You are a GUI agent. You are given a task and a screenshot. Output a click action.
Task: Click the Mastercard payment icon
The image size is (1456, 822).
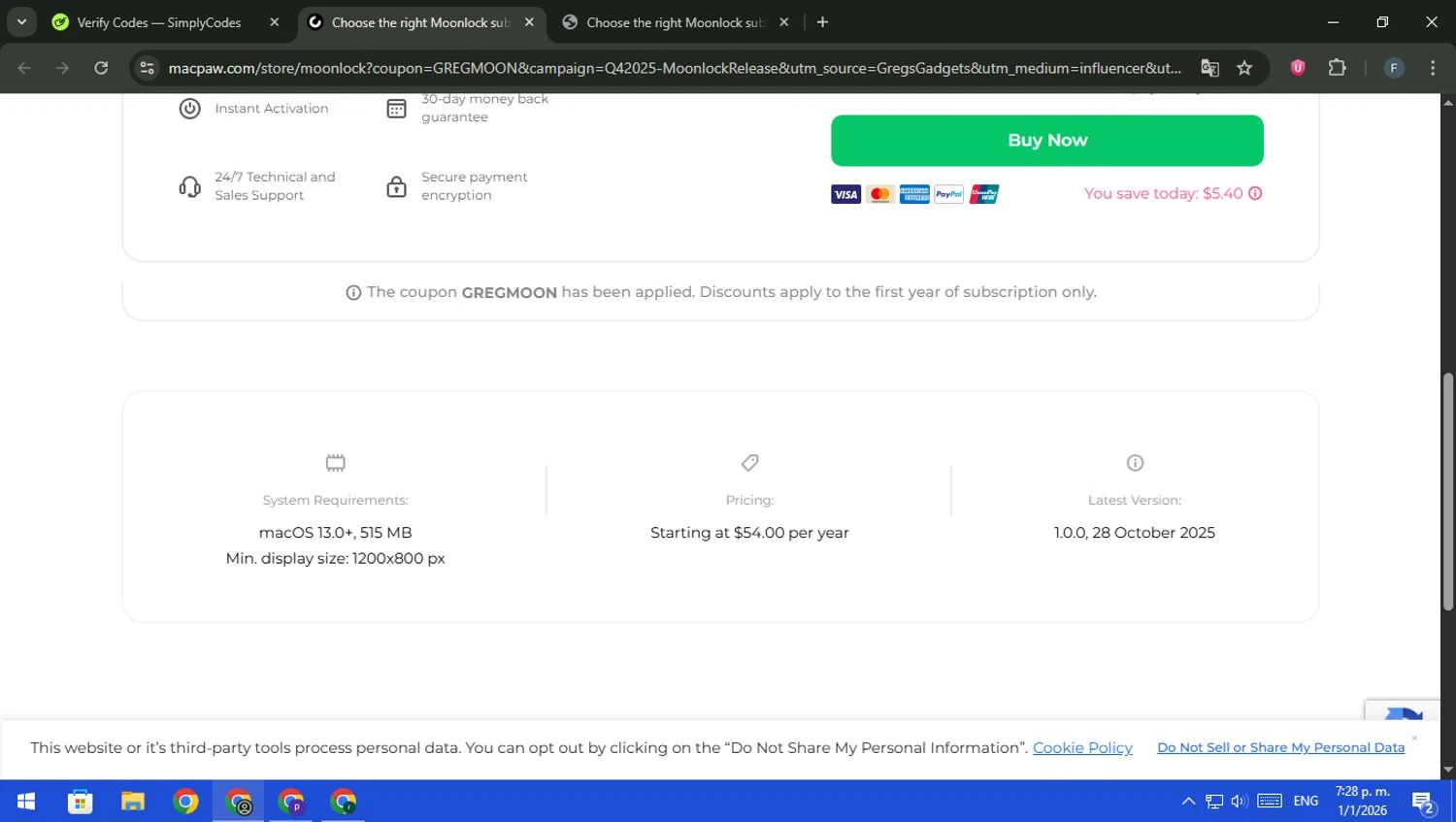pyautogui.click(x=880, y=194)
